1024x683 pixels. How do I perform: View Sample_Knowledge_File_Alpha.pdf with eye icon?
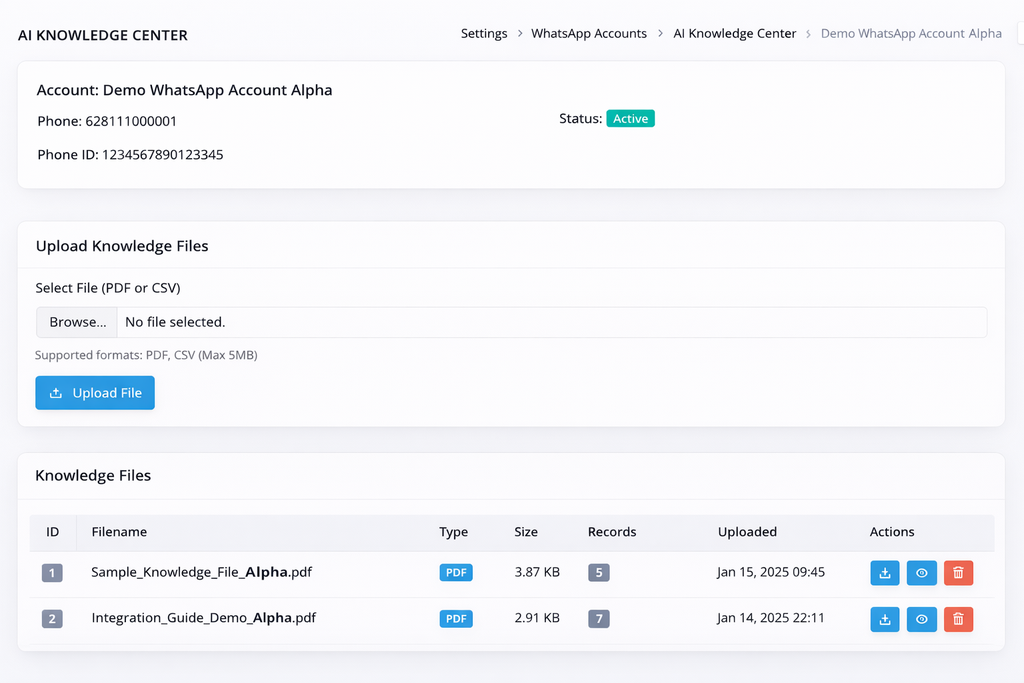[921, 573]
